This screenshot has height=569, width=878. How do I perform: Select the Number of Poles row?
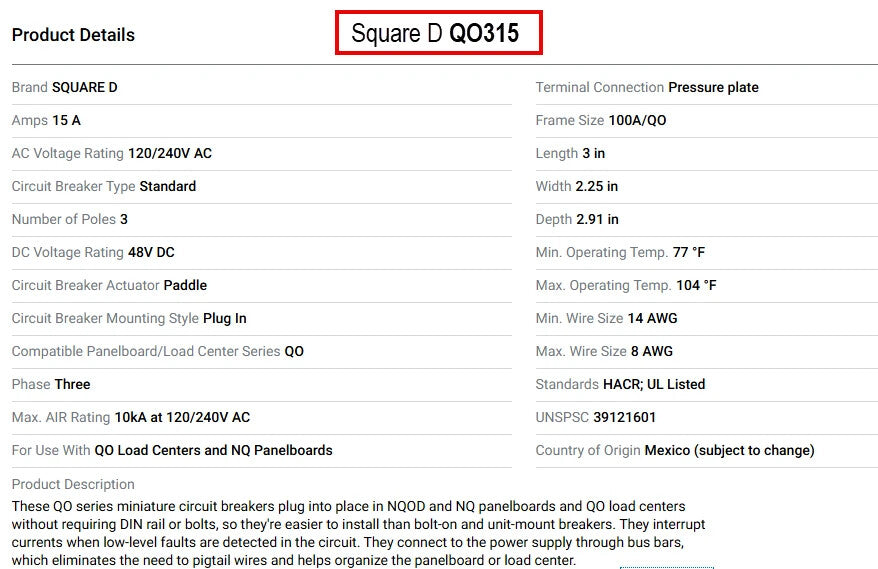(70, 219)
